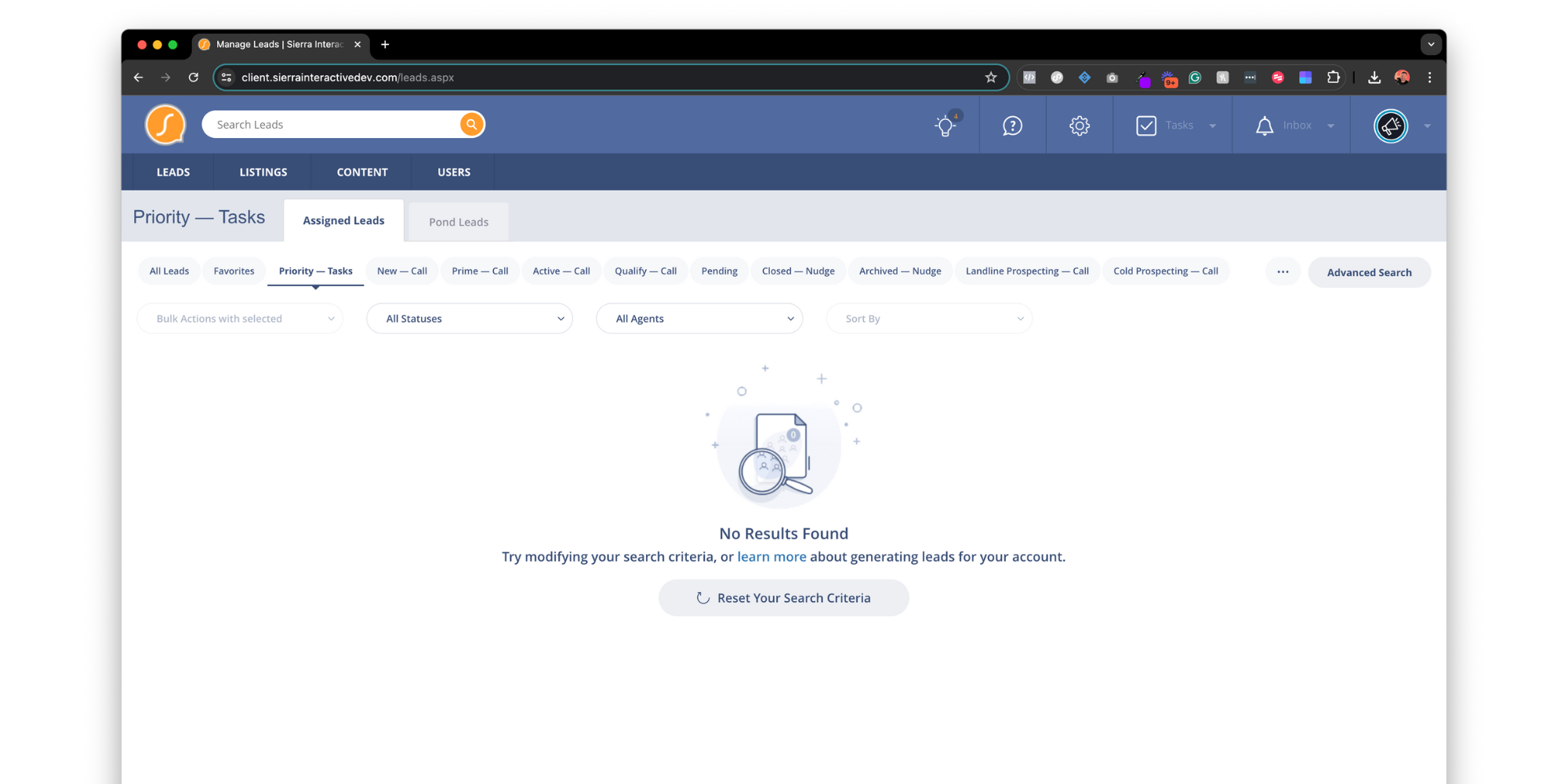The width and height of the screenshot is (1568, 784).
Task: Open the LISTINGS menu
Action: coord(263,172)
